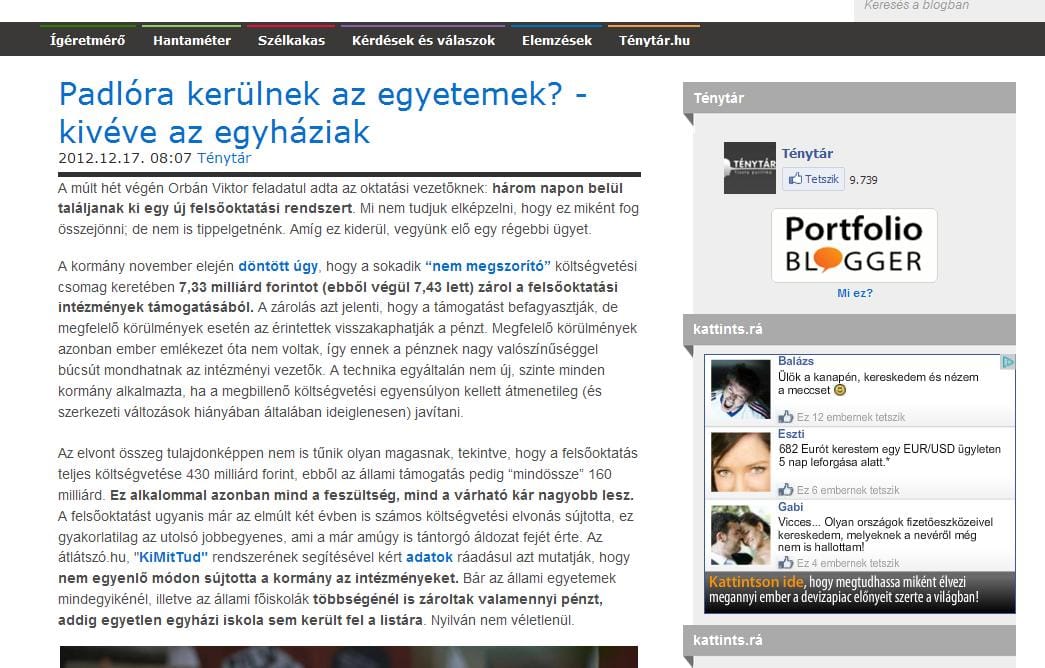The width and height of the screenshot is (1045, 668).
Task: Like the page with the Tetszik button
Action: (x=813, y=179)
